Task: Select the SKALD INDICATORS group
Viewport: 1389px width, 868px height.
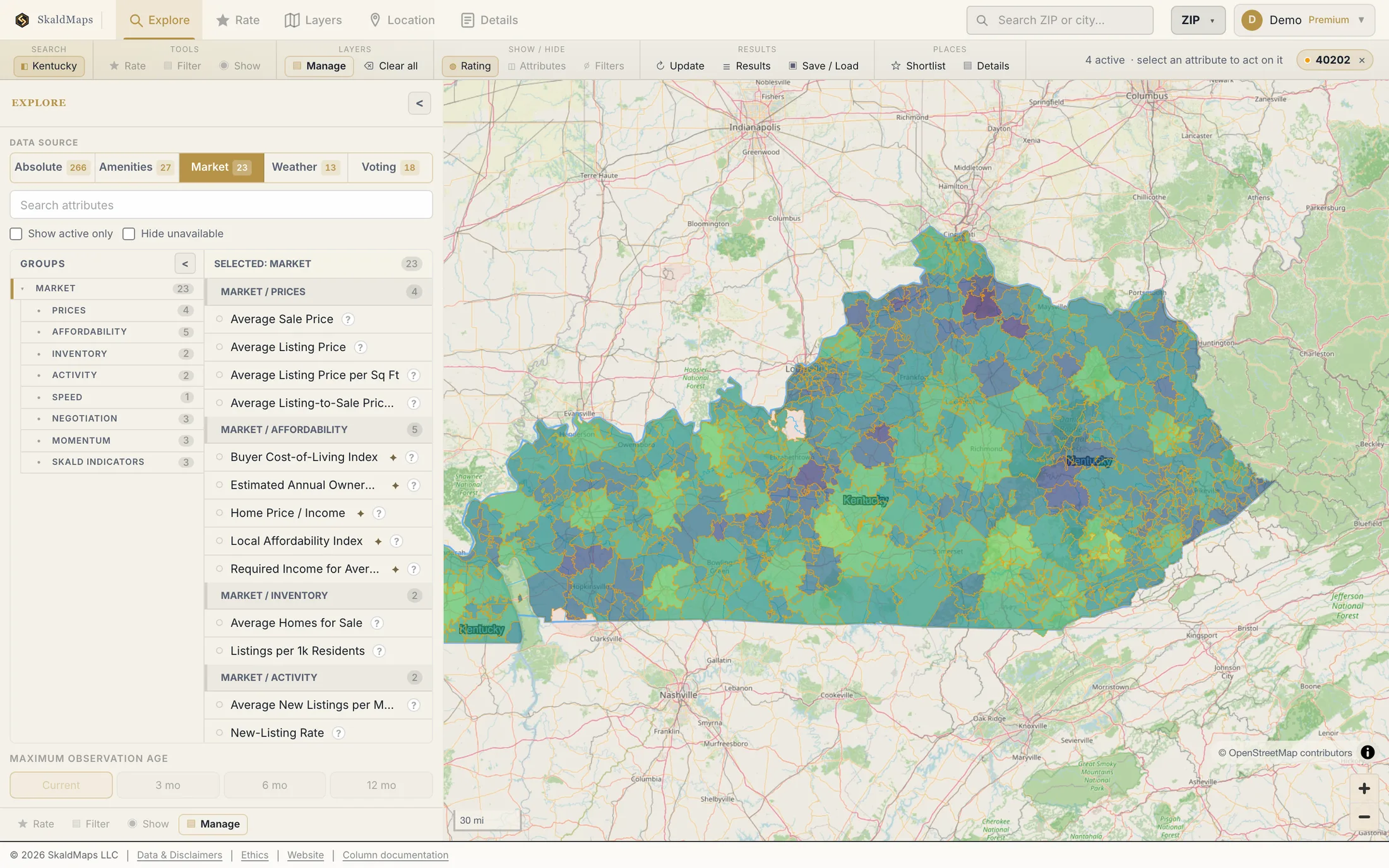Action: (112, 462)
